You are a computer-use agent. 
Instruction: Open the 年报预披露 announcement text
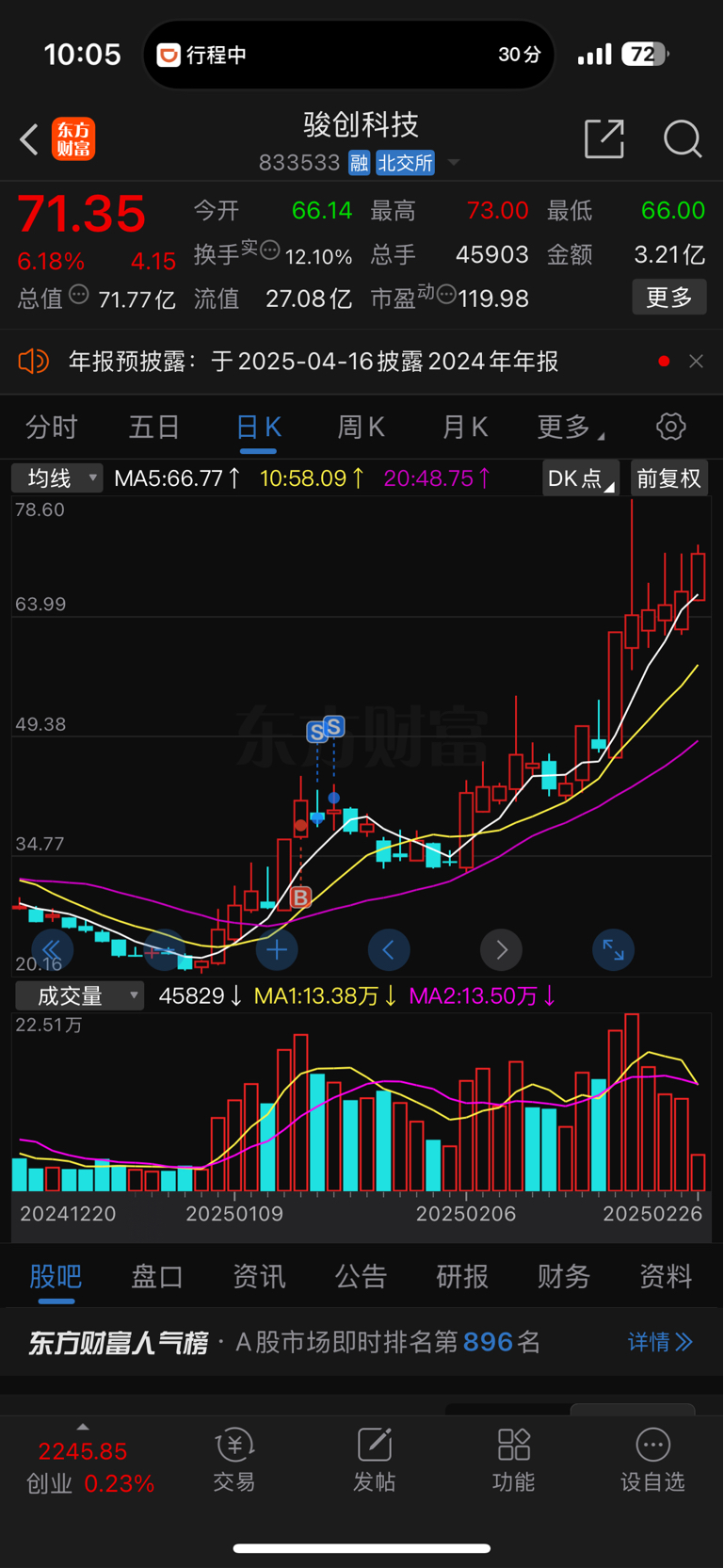coord(314,362)
